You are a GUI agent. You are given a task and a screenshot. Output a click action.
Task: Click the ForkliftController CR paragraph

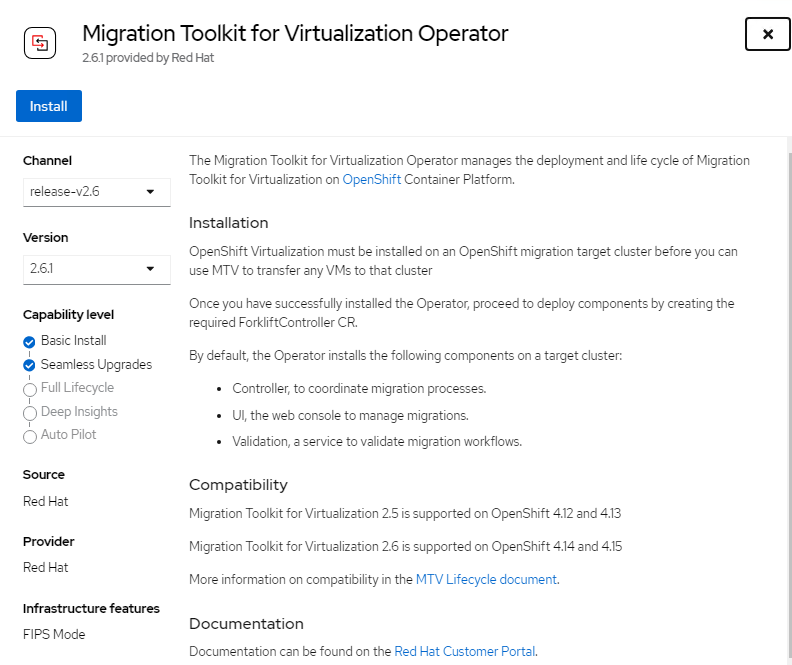click(462, 313)
